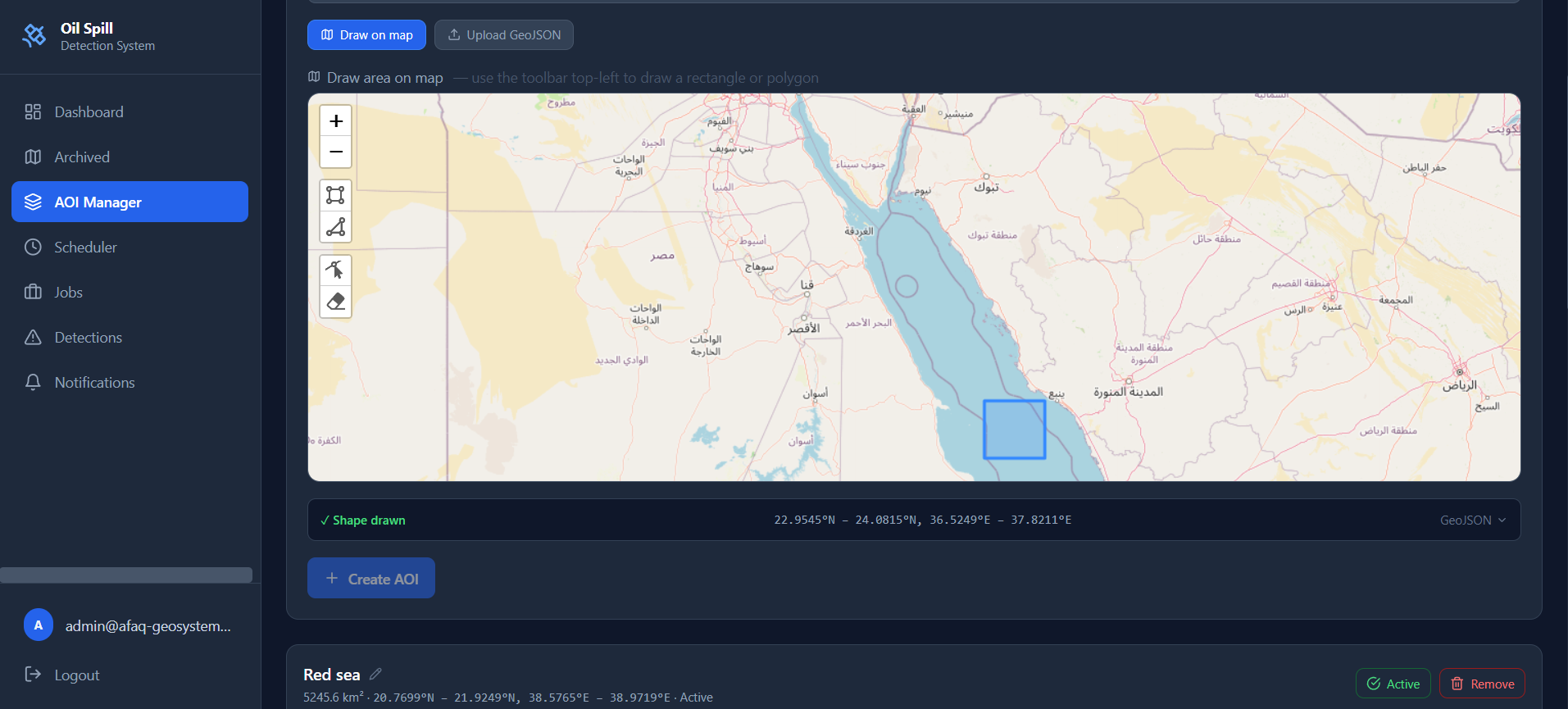The width and height of the screenshot is (1568, 709).
Task: Select the eraser tool on map
Action: (x=335, y=302)
